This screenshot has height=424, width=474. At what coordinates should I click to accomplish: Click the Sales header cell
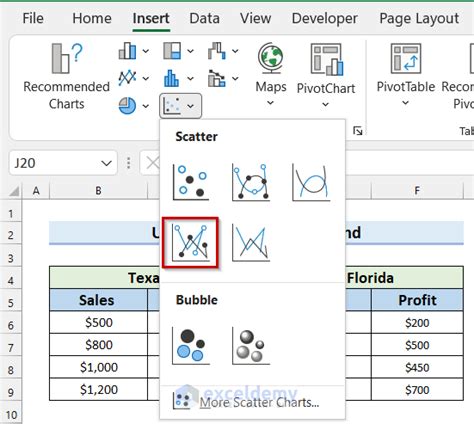pyautogui.click(x=98, y=300)
